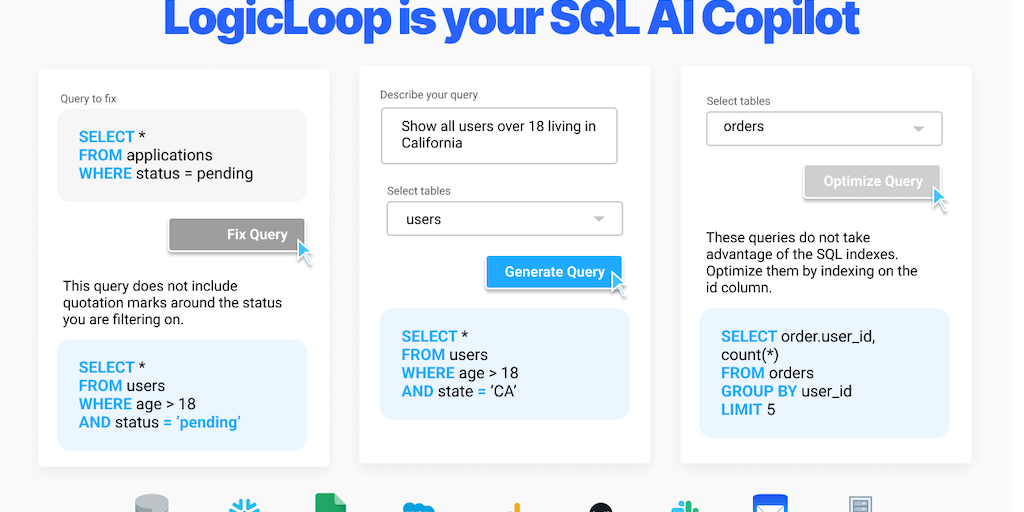Click the LogicLoop SQL AI Copilot heading
The height and width of the screenshot is (512, 1024).
point(511,20)
